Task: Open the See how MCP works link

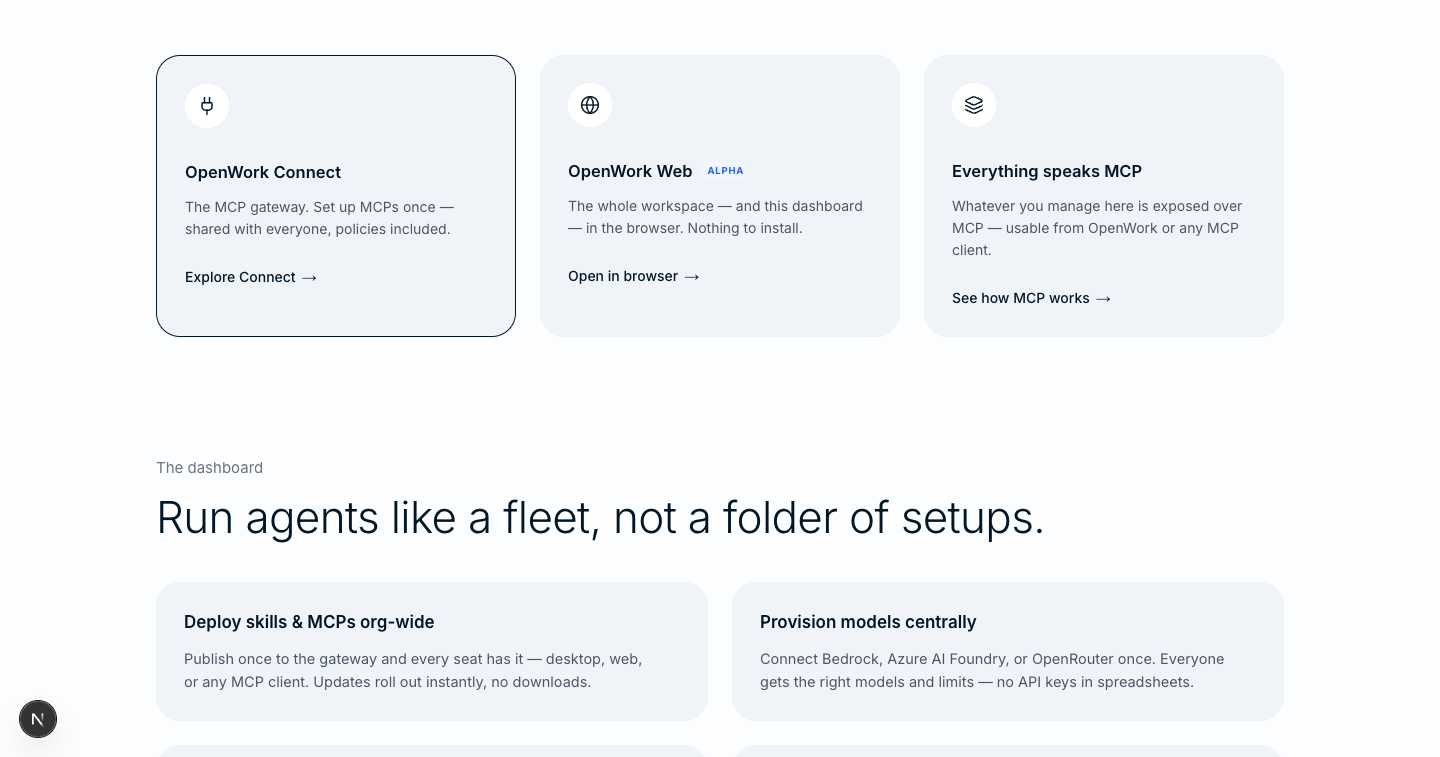Action: 1031,298
